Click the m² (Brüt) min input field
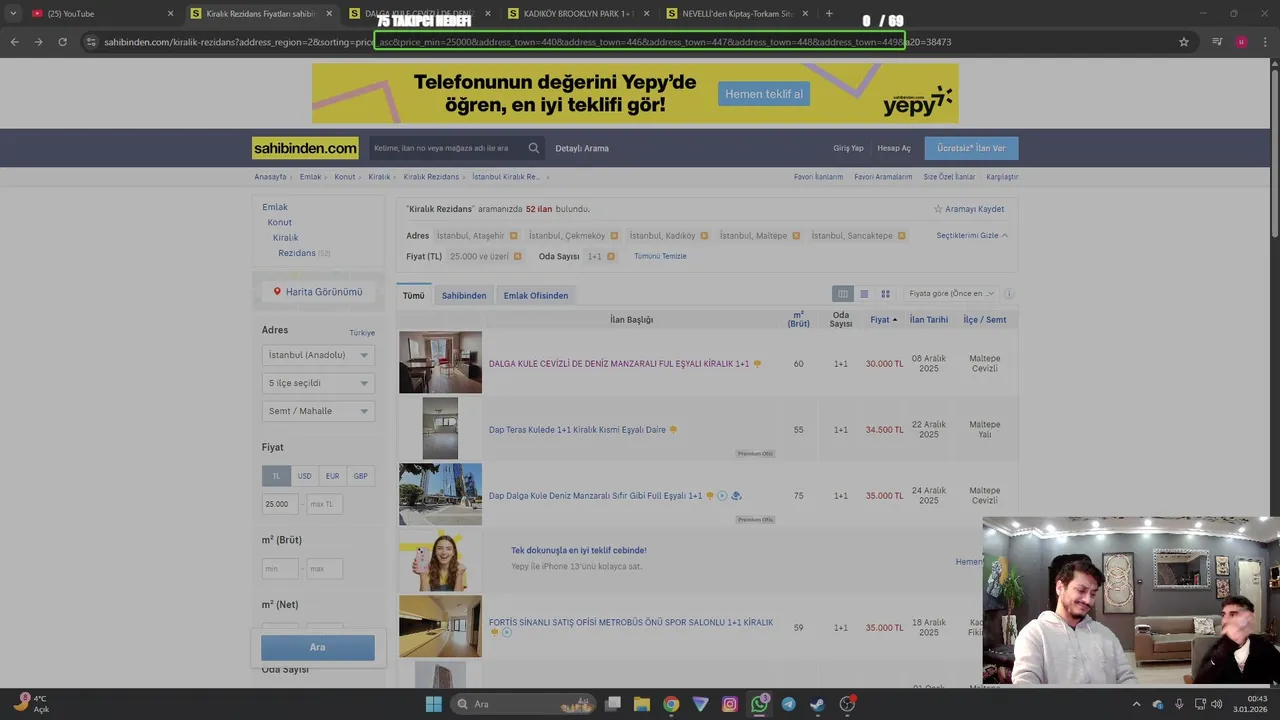Screen dimensions: 1280x720 pos(280,569)
